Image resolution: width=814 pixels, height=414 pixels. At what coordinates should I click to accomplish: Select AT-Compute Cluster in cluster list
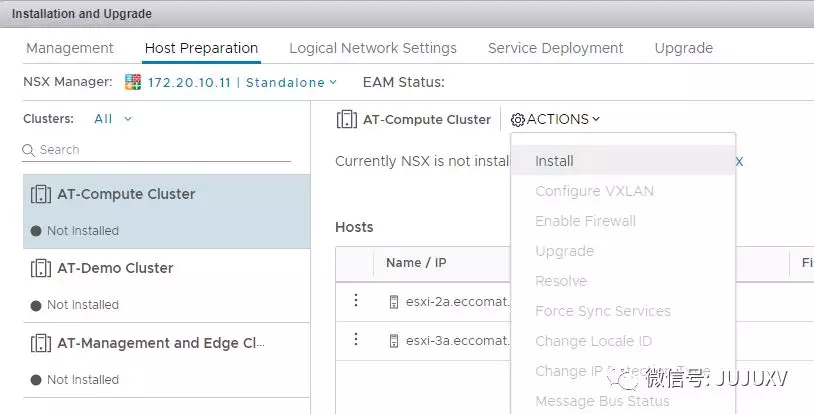click(167, 211)
